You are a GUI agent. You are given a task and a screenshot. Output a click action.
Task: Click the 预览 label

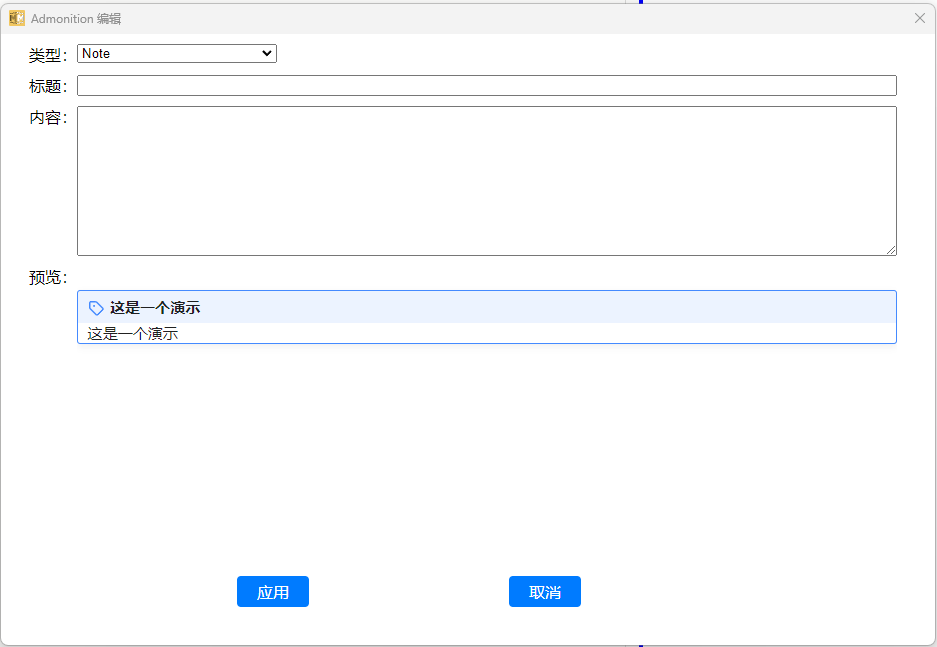[x=47, y=278]
